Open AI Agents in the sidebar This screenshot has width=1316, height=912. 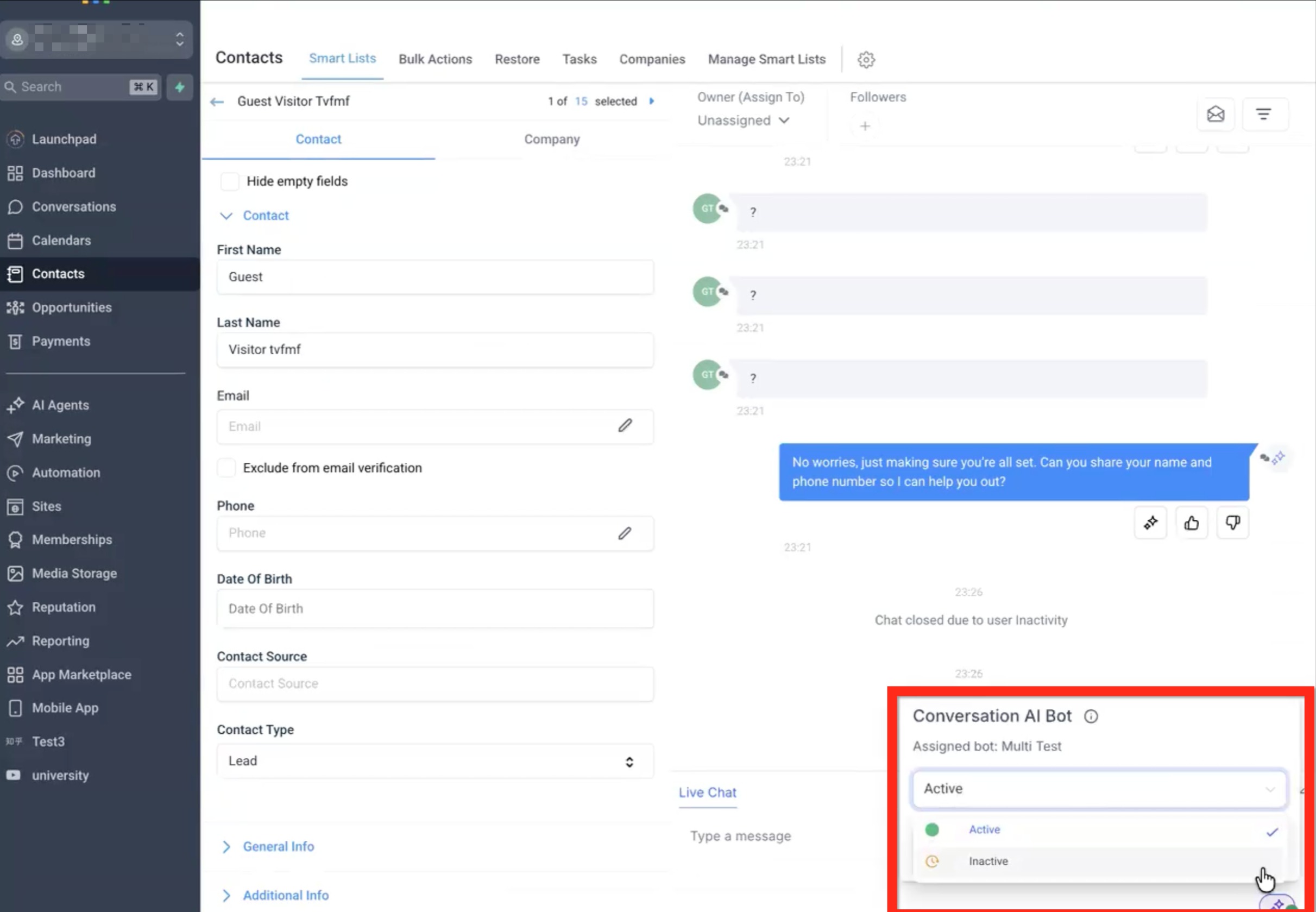coord(61,405)
